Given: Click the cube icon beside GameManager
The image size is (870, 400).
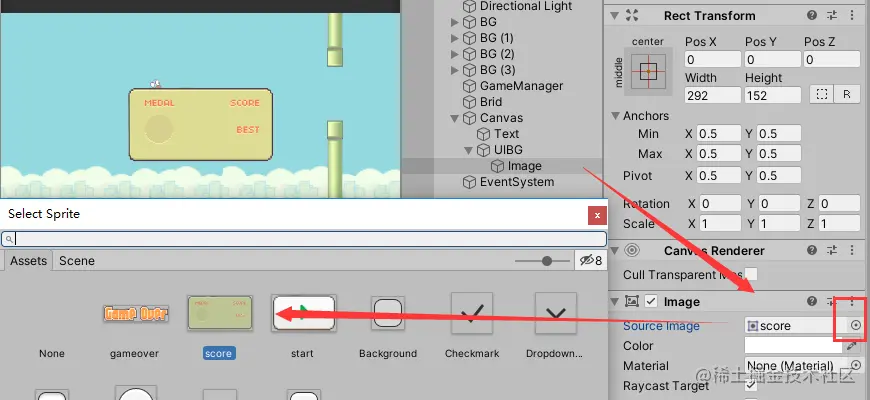Looking at the screenshot, I should [470, 86].
